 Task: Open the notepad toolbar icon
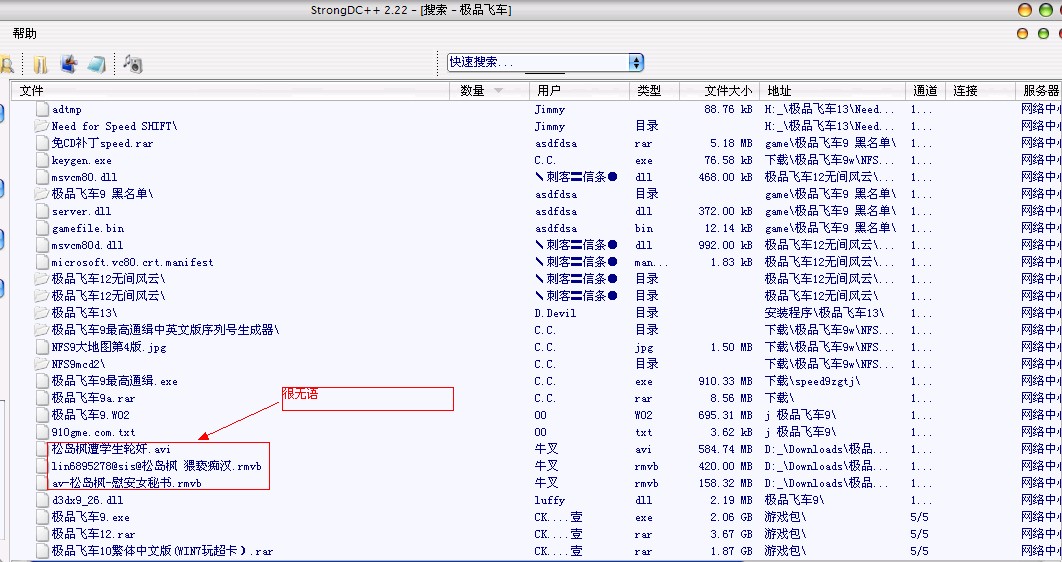click(97, 64)
